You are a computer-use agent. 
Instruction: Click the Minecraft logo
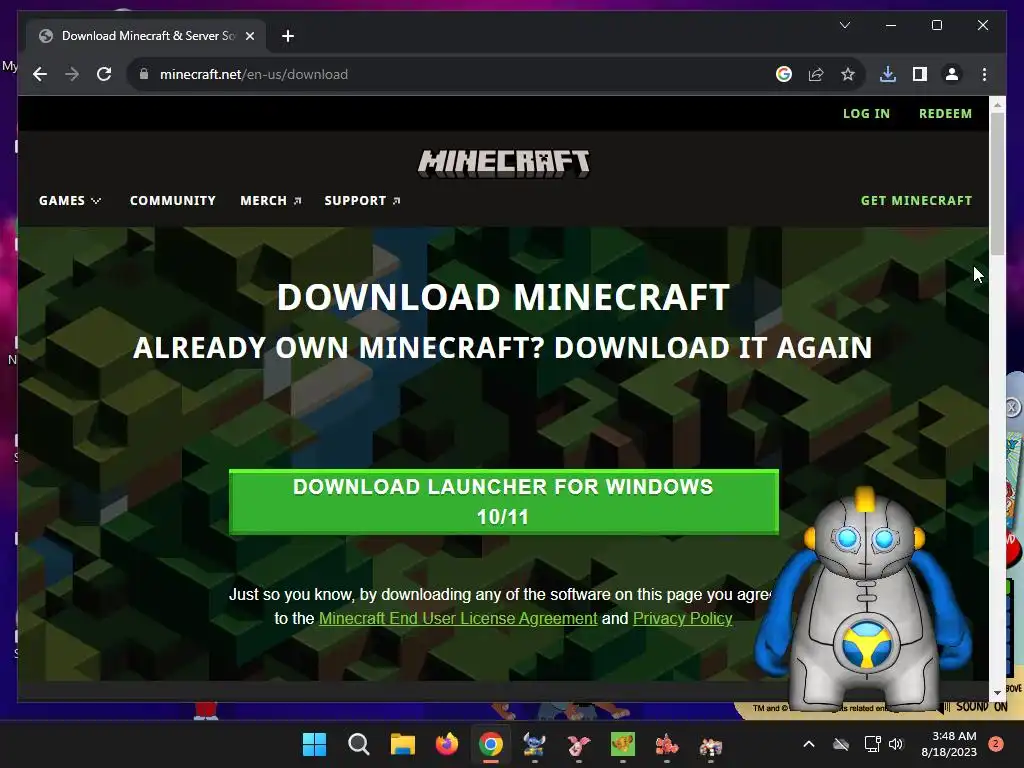point(504,163)
